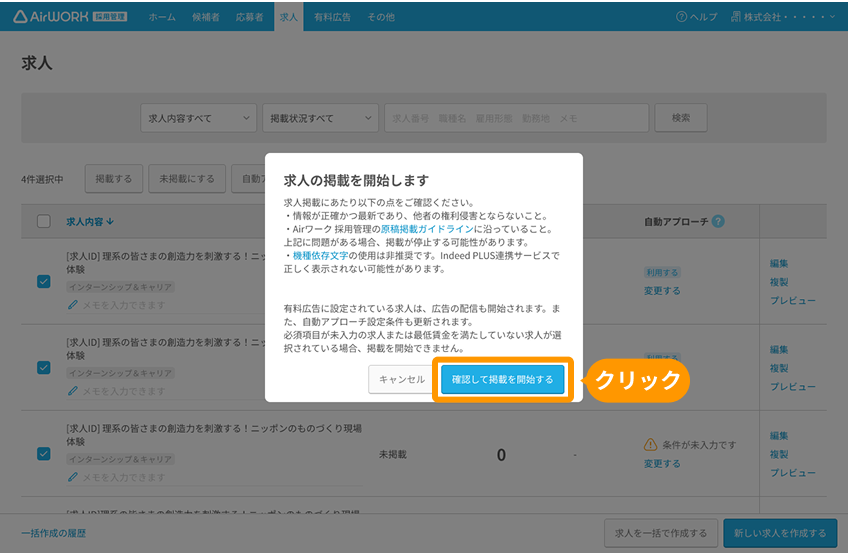Click 利用する tag in first job row

click(662, 272)
